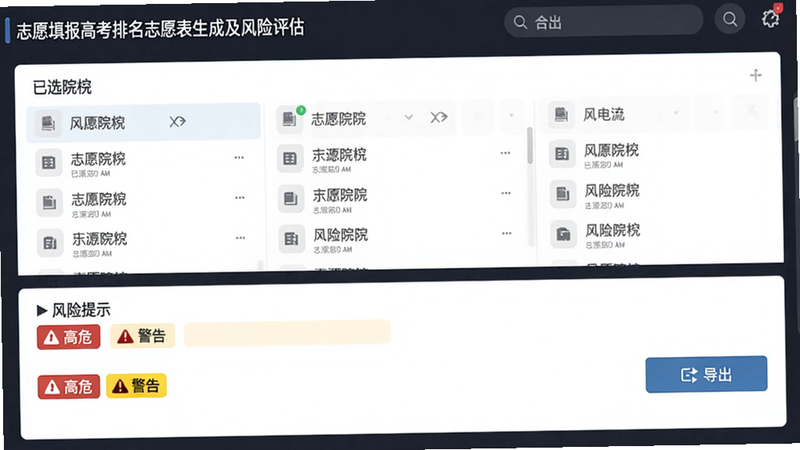The image size is (800, 450).
Task: Open more options for the 风险院院 row
Action: pyautogui.click(x=506, y=233)
